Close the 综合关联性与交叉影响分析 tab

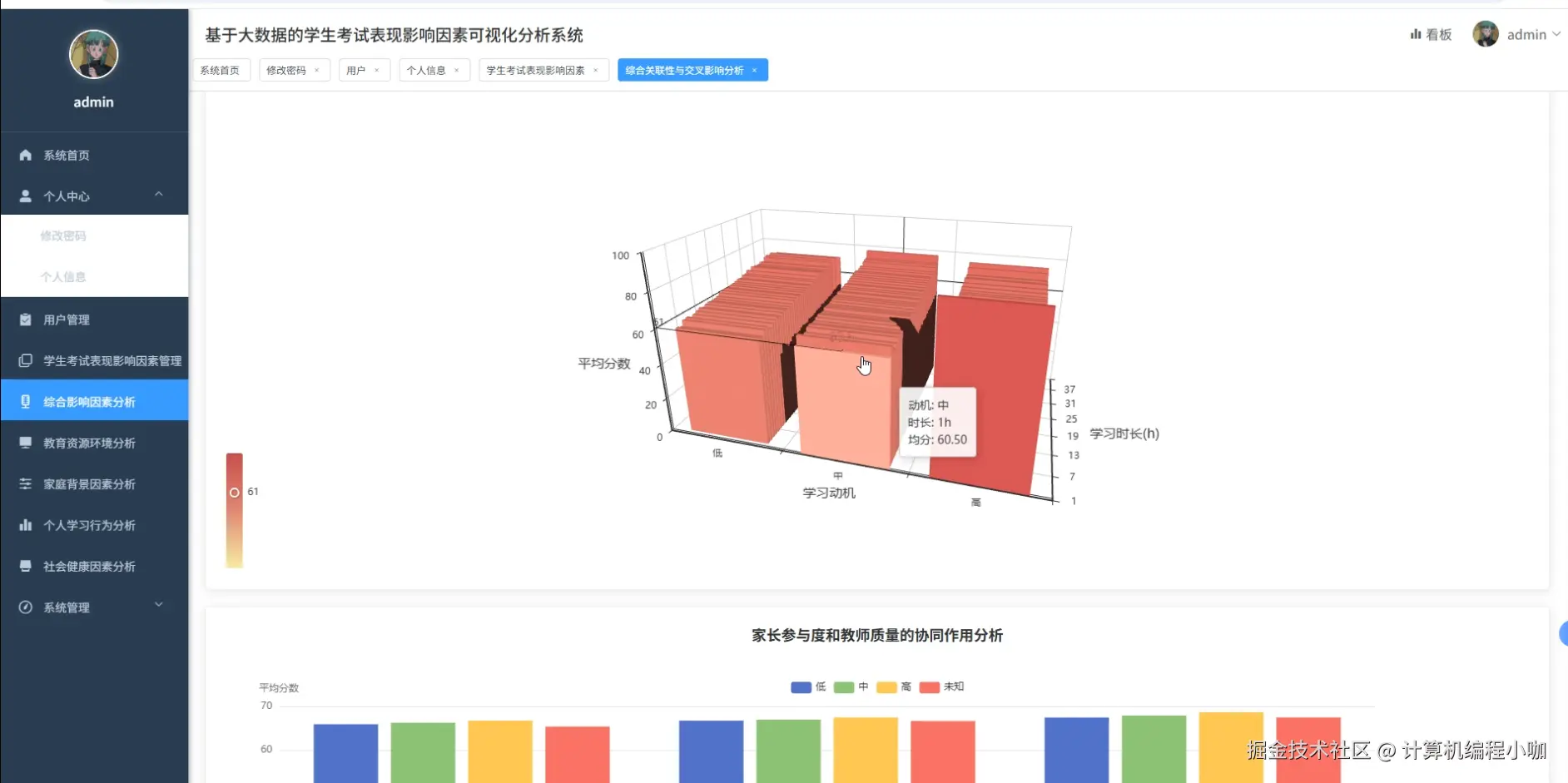(755, 71)
